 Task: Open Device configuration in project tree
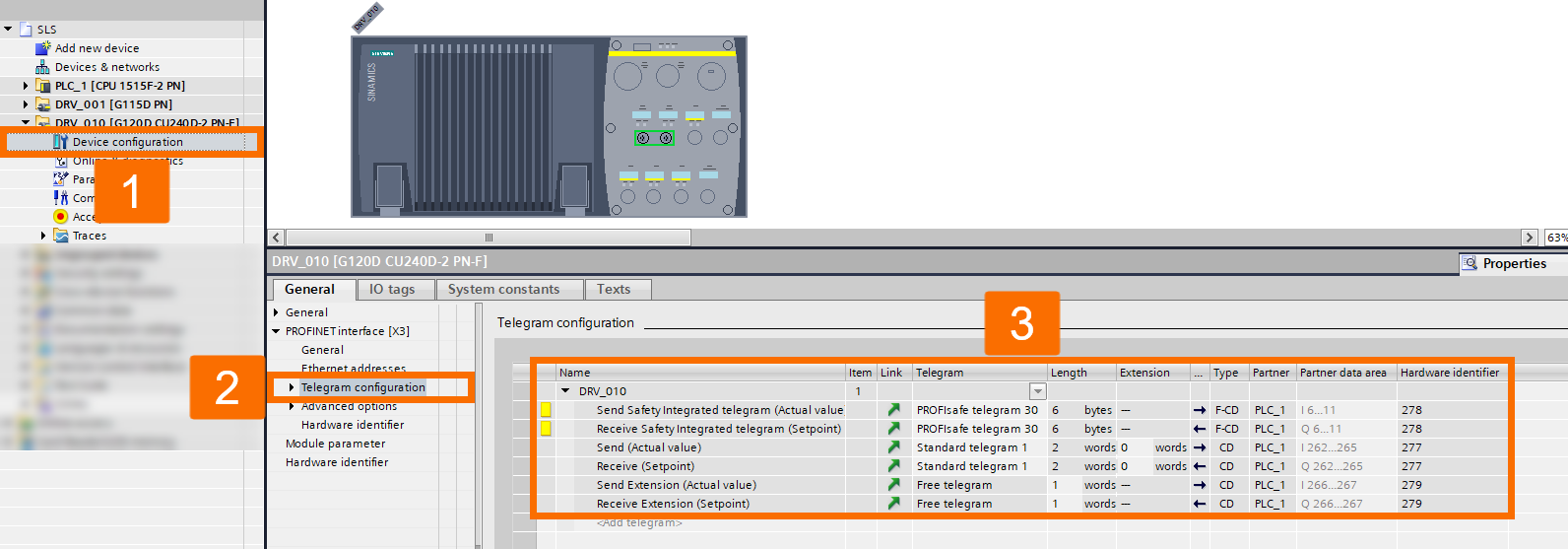click(x=128, y=142)
